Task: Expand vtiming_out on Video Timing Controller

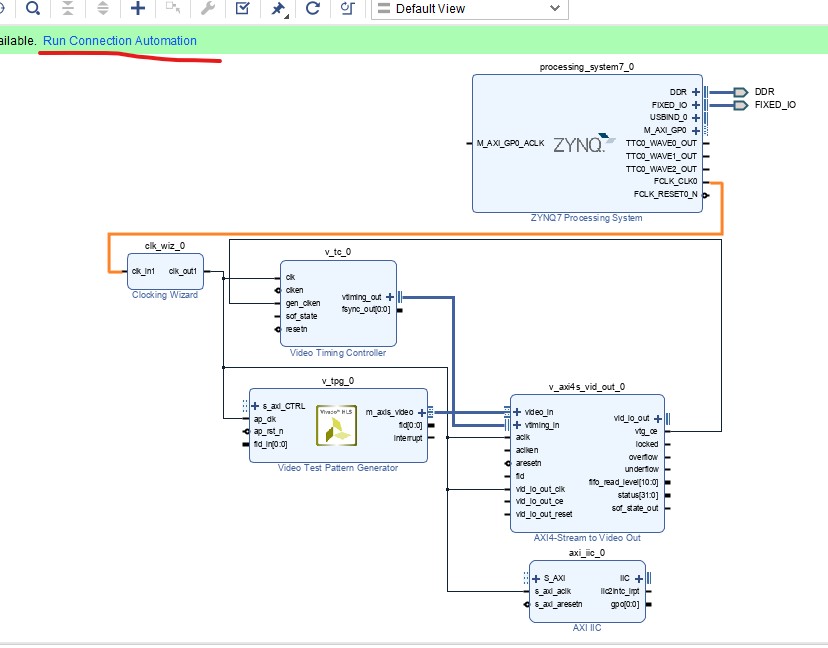Action: (390, 297)
